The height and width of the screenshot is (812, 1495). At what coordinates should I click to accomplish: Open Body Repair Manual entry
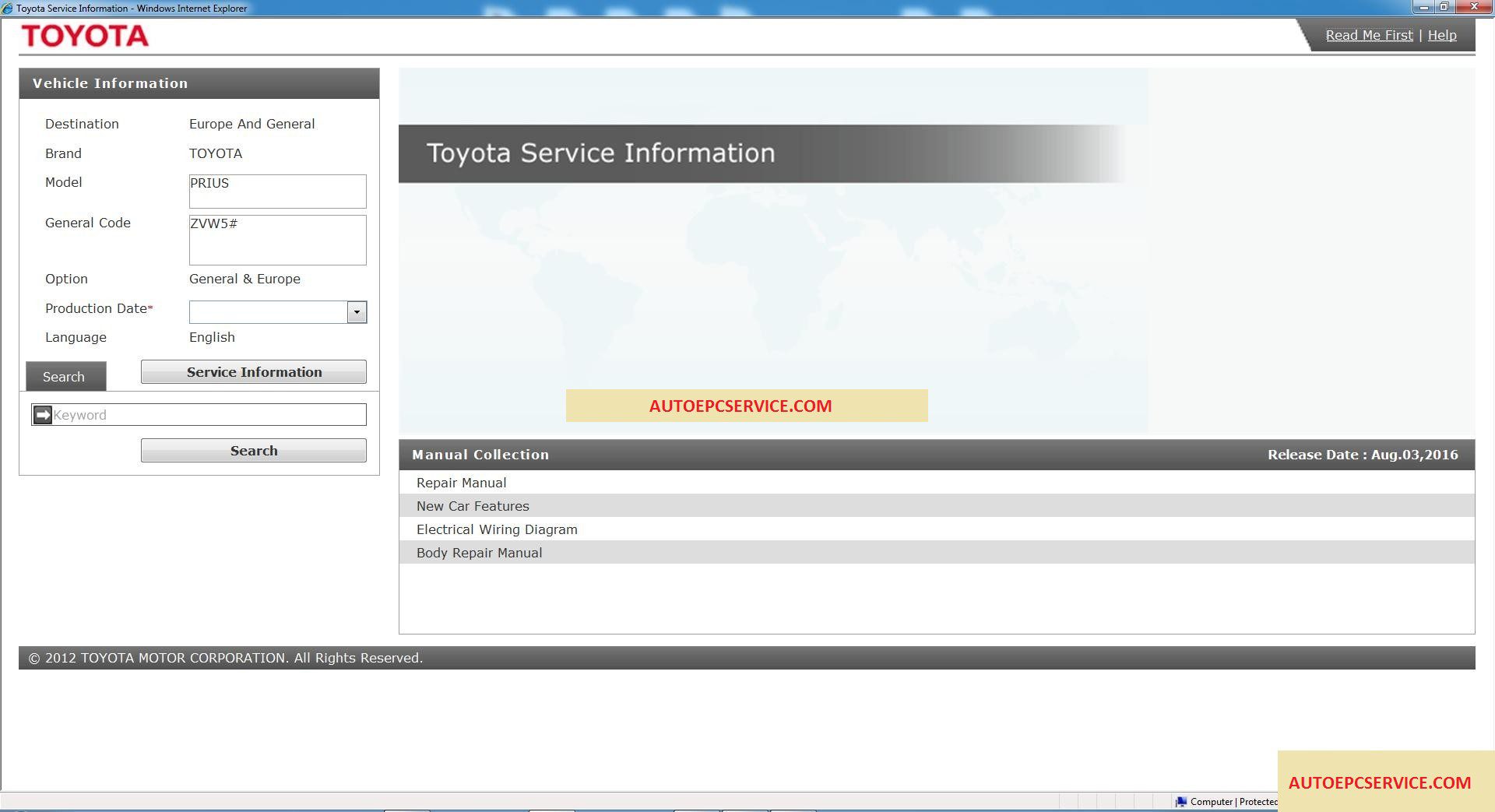tap(937, 553)
